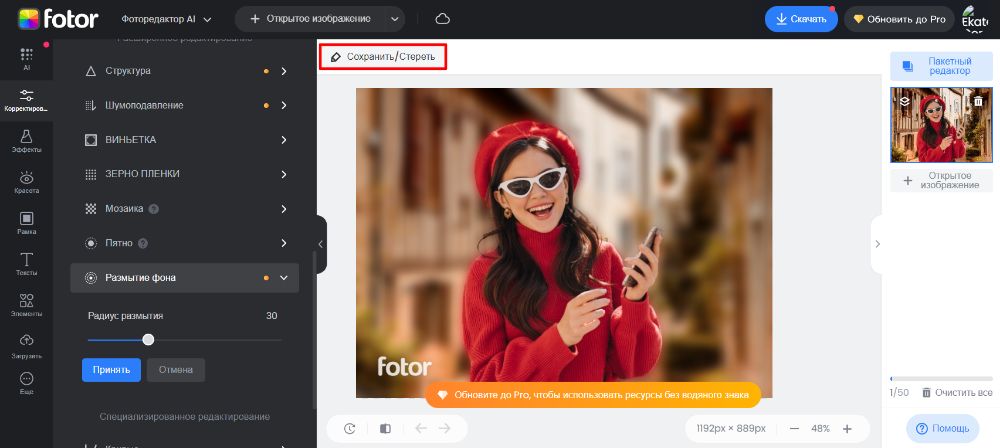The width and height of the screenshot is (1000, 448).
Task: Open the Красота sidebar tab
Action: point(26,183)
